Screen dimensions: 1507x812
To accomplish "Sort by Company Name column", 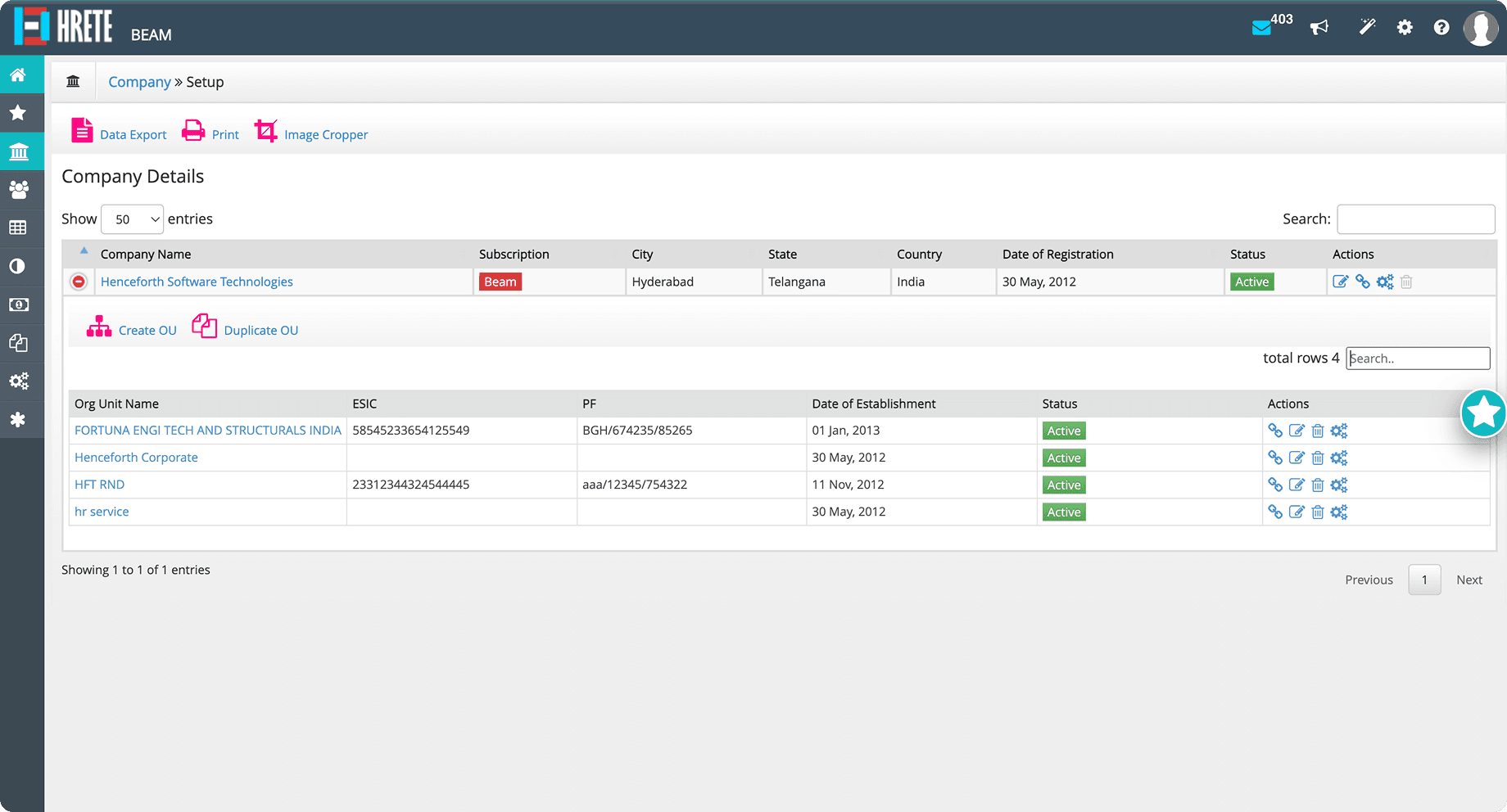I will 146,255.
